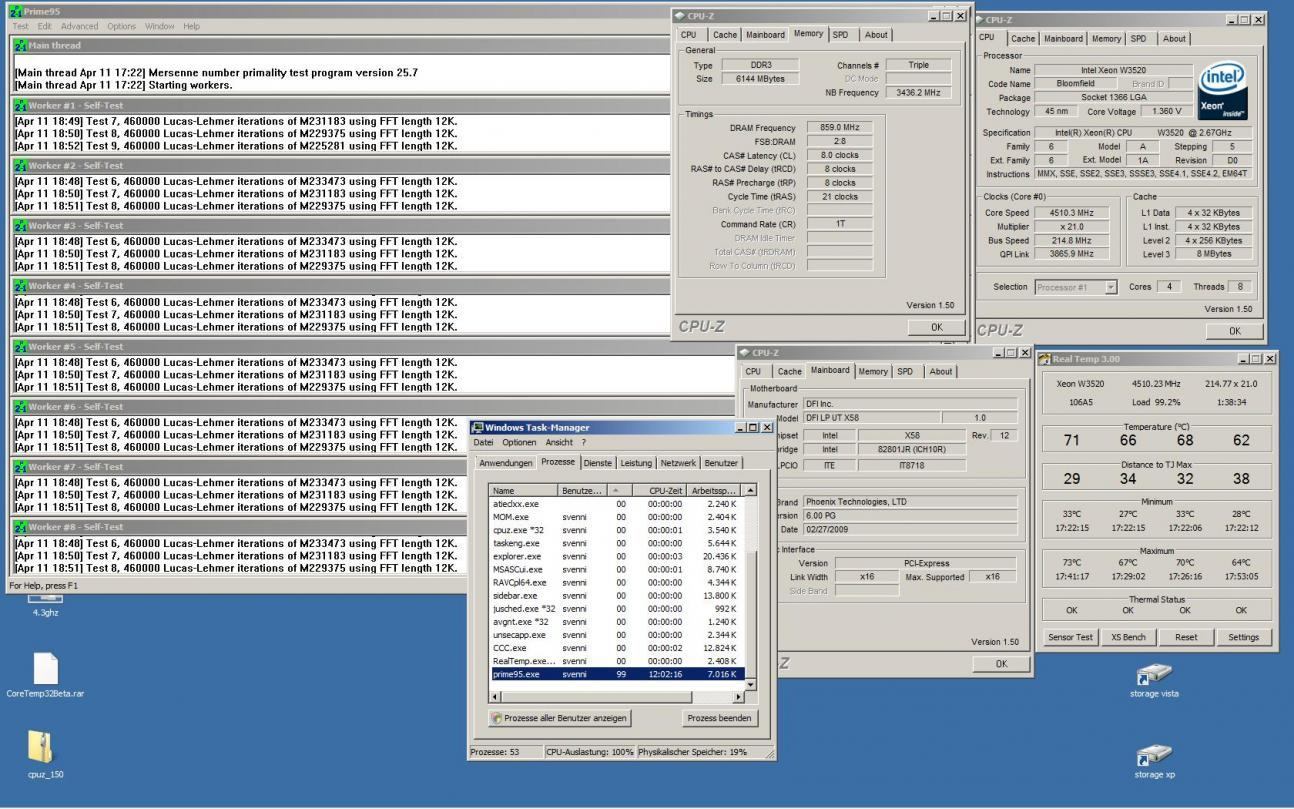Open the Datei menu in Task-Manager
The image size is (1294, 809).
pyautogui.click(x=484, y=442)
